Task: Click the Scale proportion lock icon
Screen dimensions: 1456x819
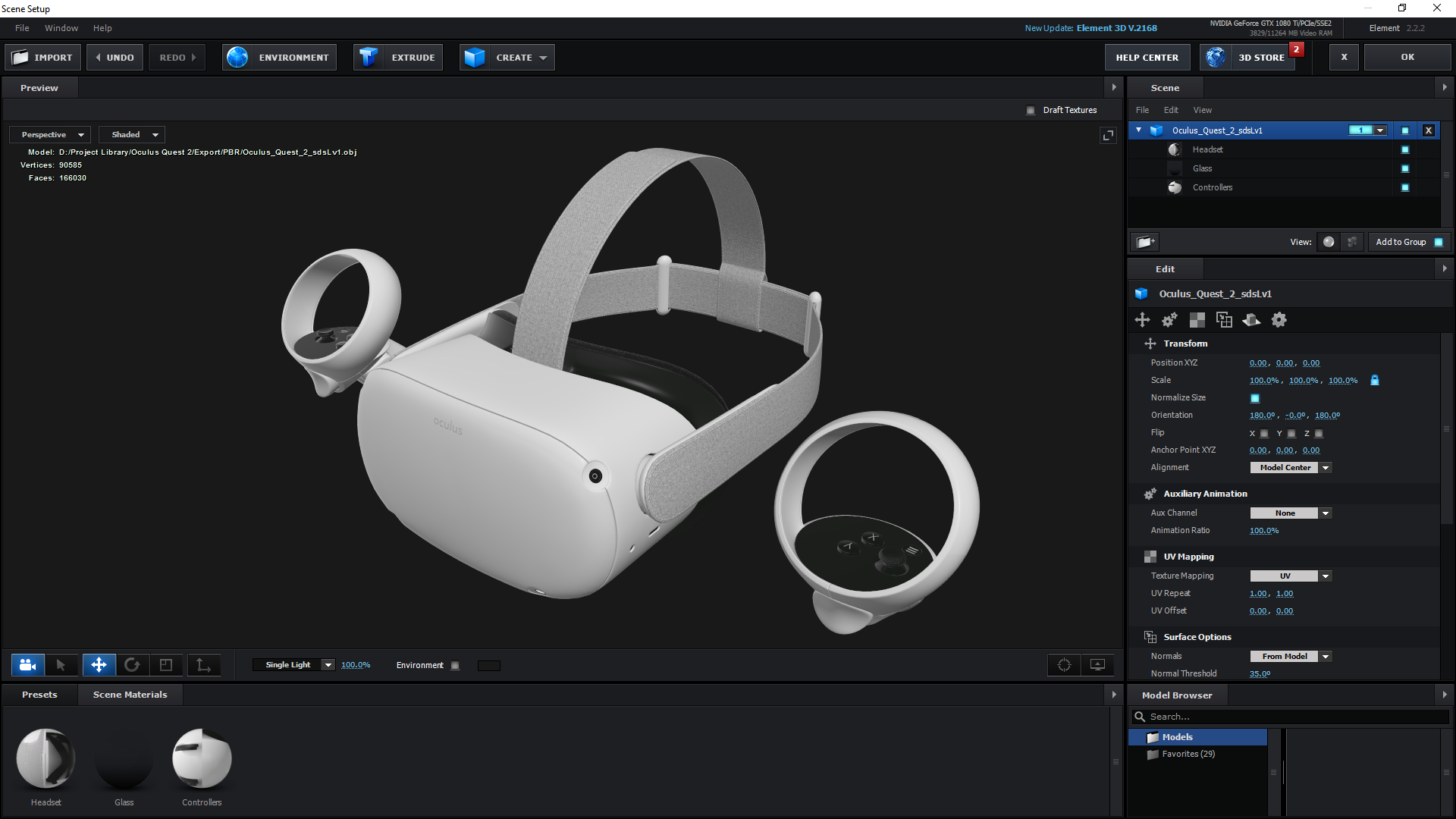Action: (x=1375, y=381)
